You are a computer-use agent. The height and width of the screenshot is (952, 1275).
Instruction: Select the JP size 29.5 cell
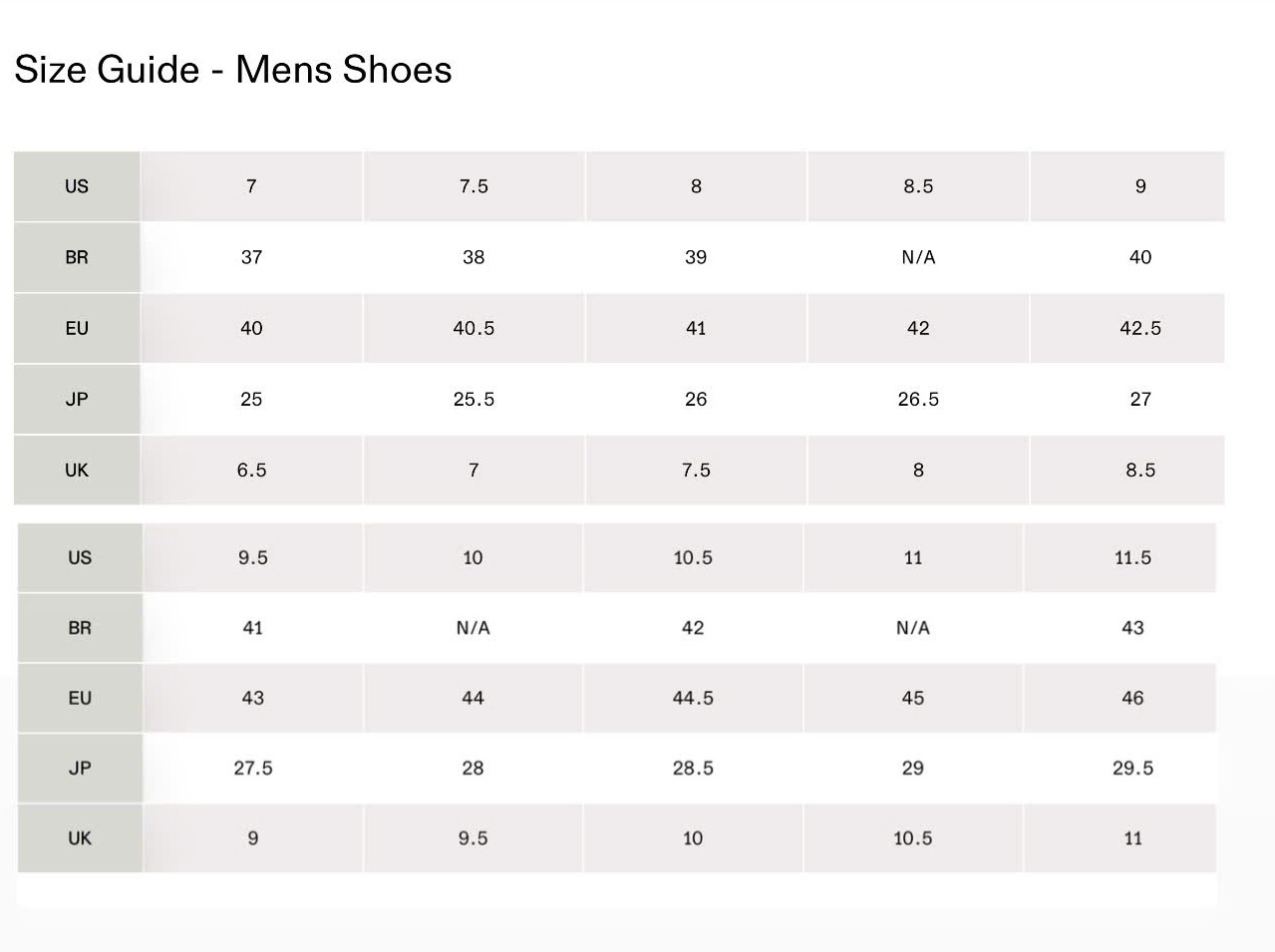(x=1132, y=768)
